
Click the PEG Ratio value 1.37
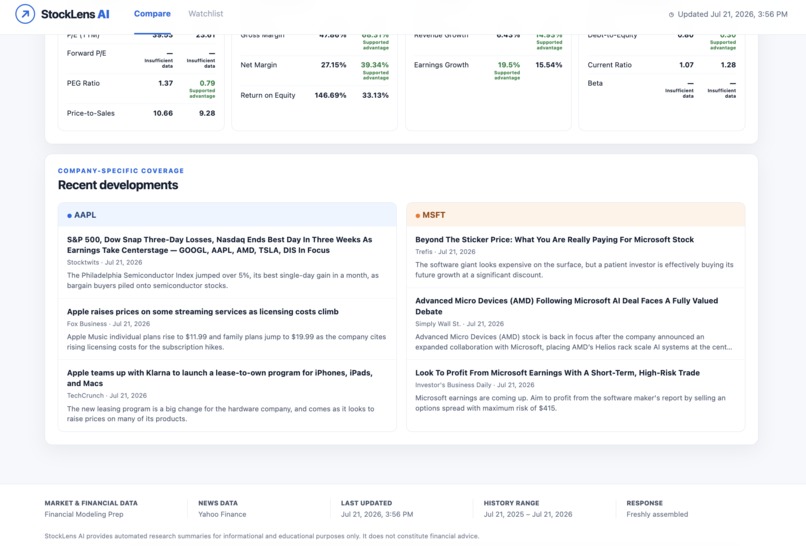[166, 83]
